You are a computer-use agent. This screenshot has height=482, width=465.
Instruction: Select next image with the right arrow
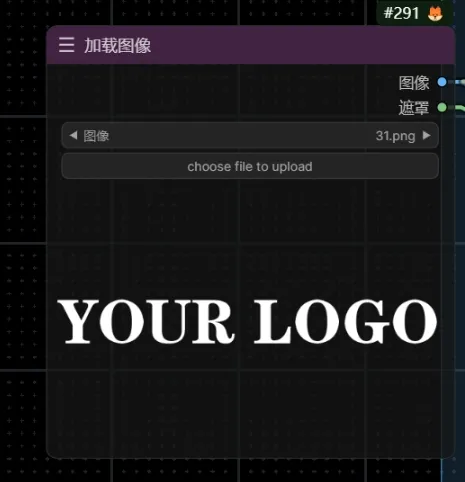point(426,135)
